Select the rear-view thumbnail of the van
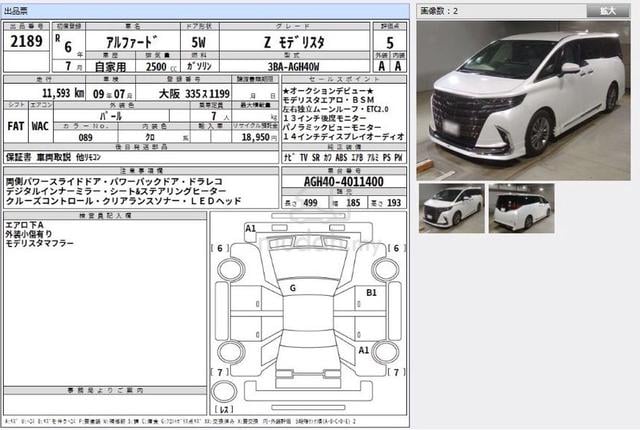Image resolution: width=640 pixels, height=430 pixels. click(522, 208)
